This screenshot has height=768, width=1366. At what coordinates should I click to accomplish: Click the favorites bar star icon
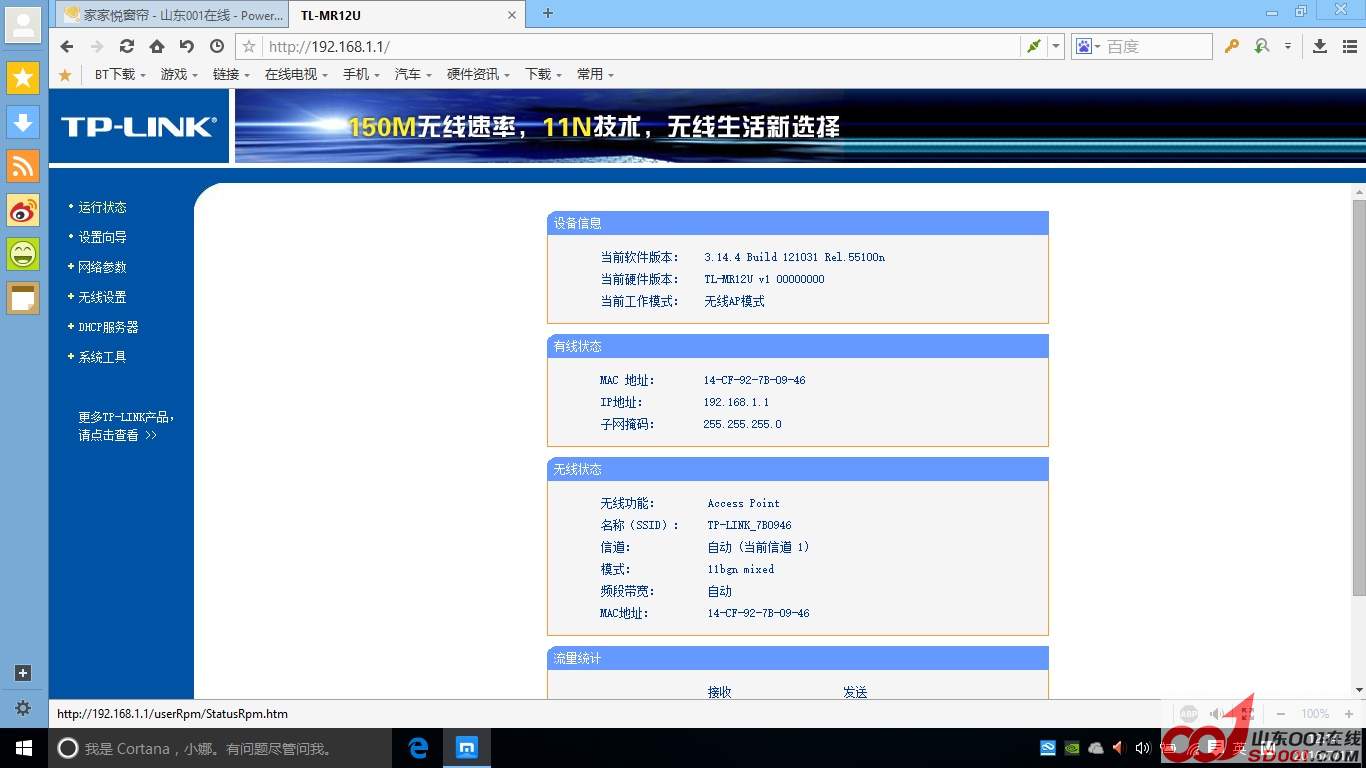pos(65,74)
